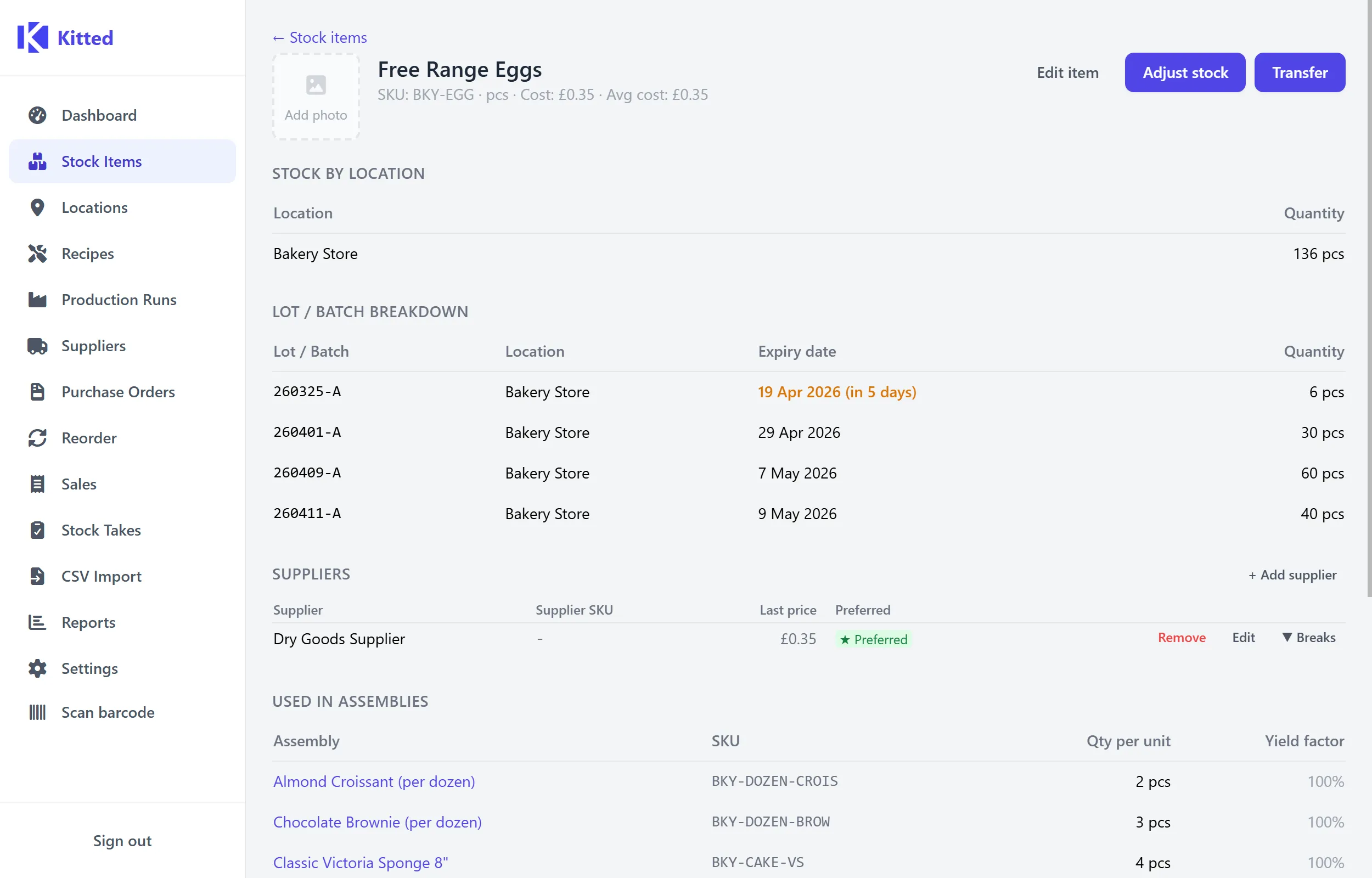Select the Suppliers truck icon
Viewport: 1372px width, 878px height.
point(37,346)
